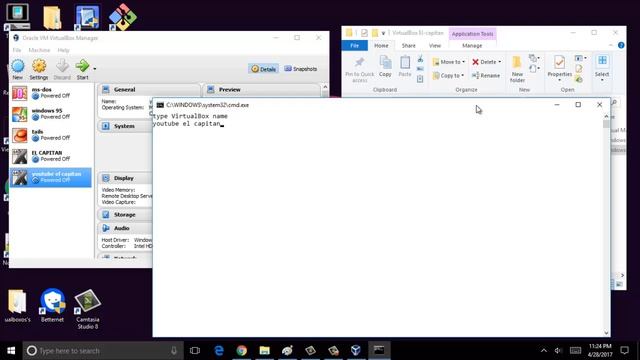
Task: Show hidden system tray icons
Action: pyautogui.click(x=544, y=351)
